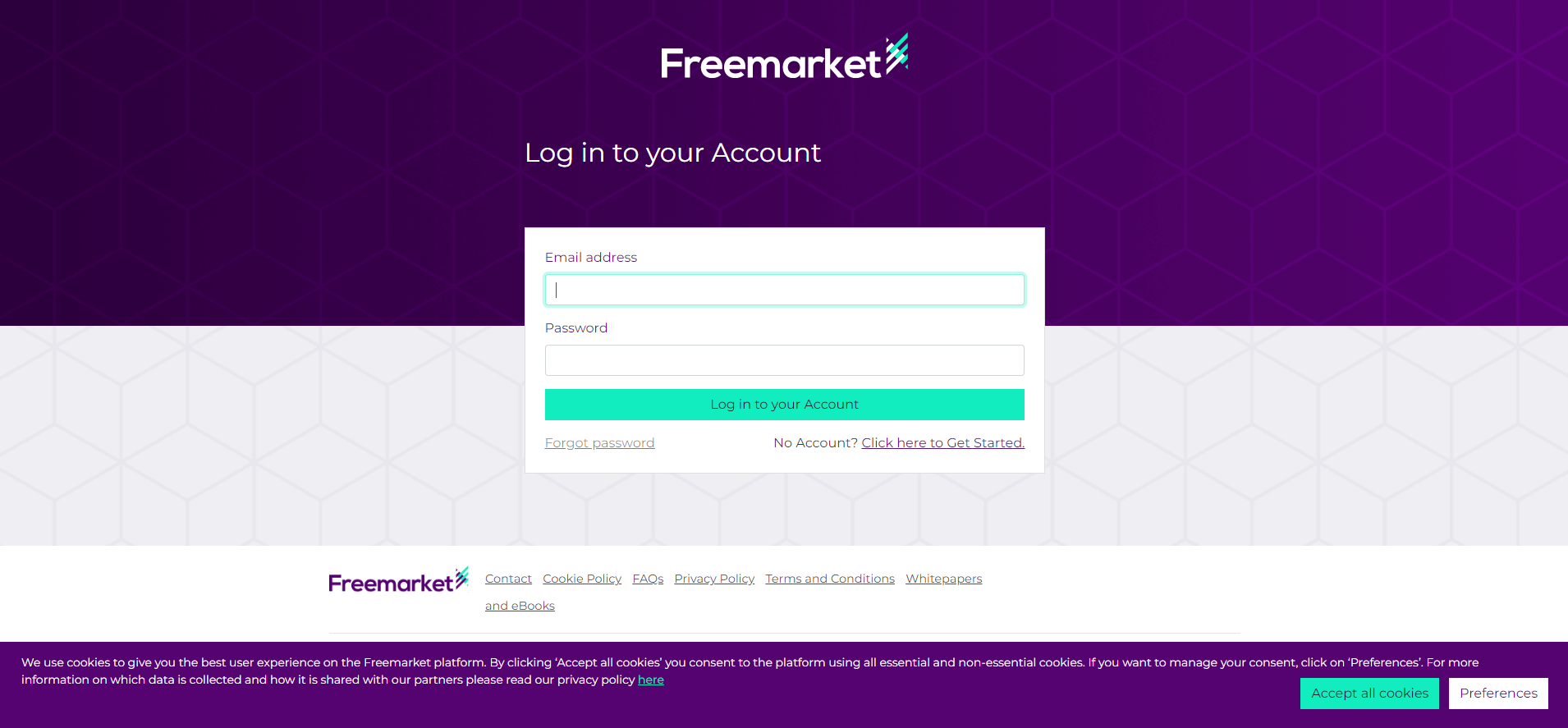
Task: Open the Forgot password link
Action: tap(599, 443)
